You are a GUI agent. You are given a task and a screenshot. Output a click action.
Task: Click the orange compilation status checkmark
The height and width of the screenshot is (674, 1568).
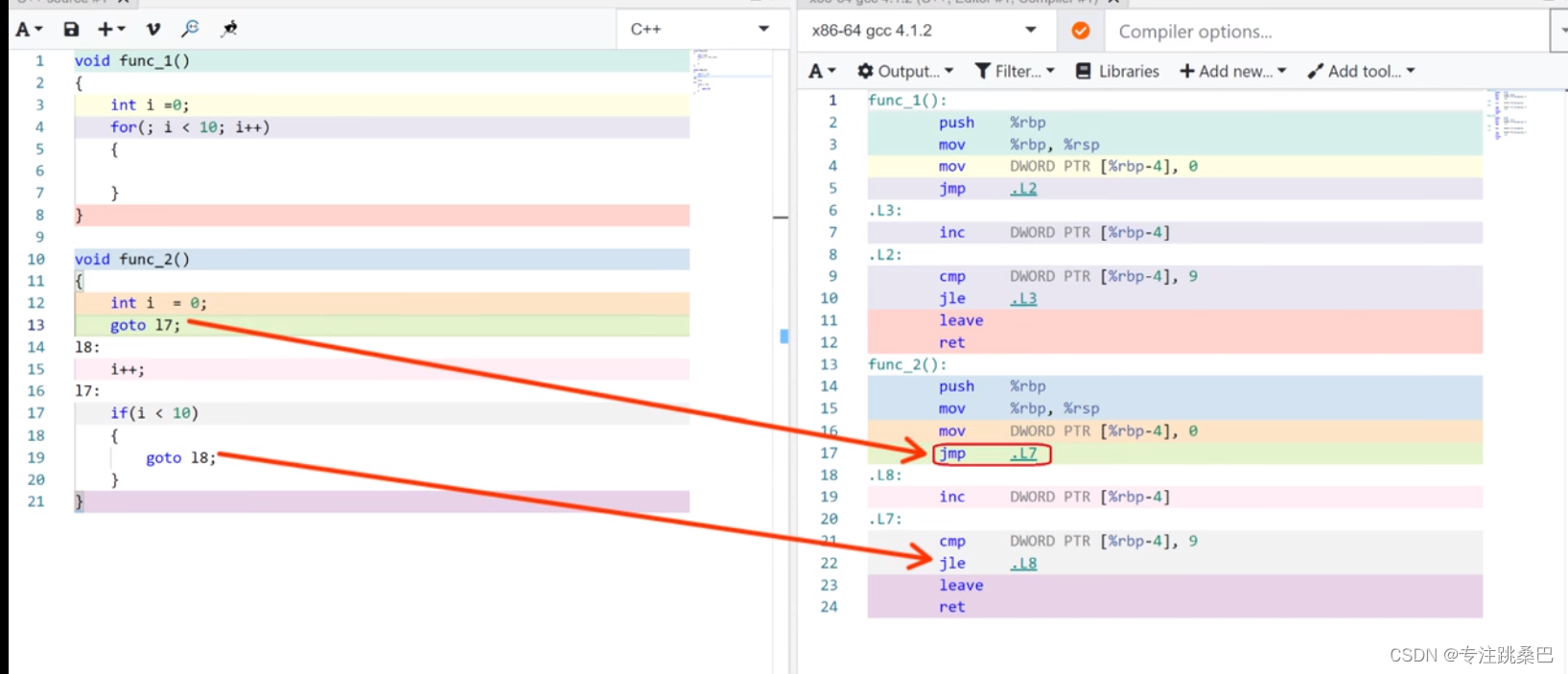click(1080, 31)
